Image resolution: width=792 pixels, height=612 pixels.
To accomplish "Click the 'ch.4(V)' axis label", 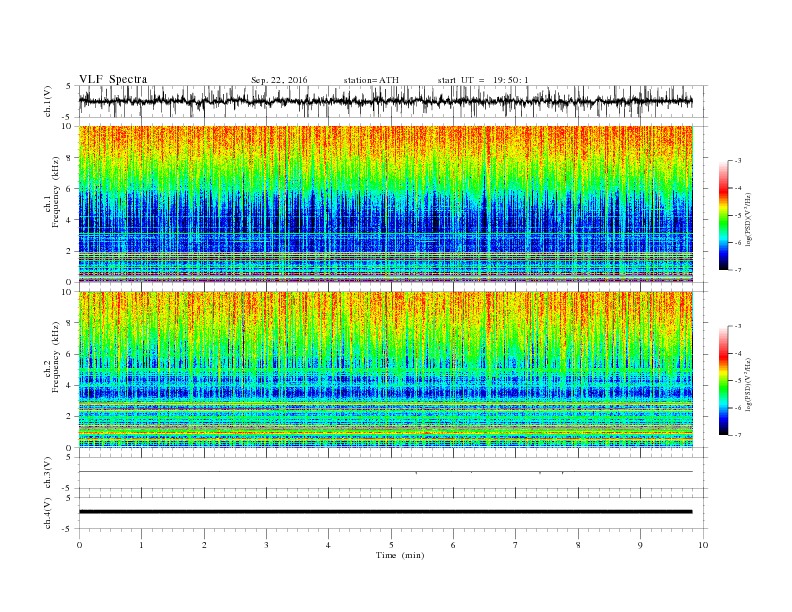I will (48, 513).
